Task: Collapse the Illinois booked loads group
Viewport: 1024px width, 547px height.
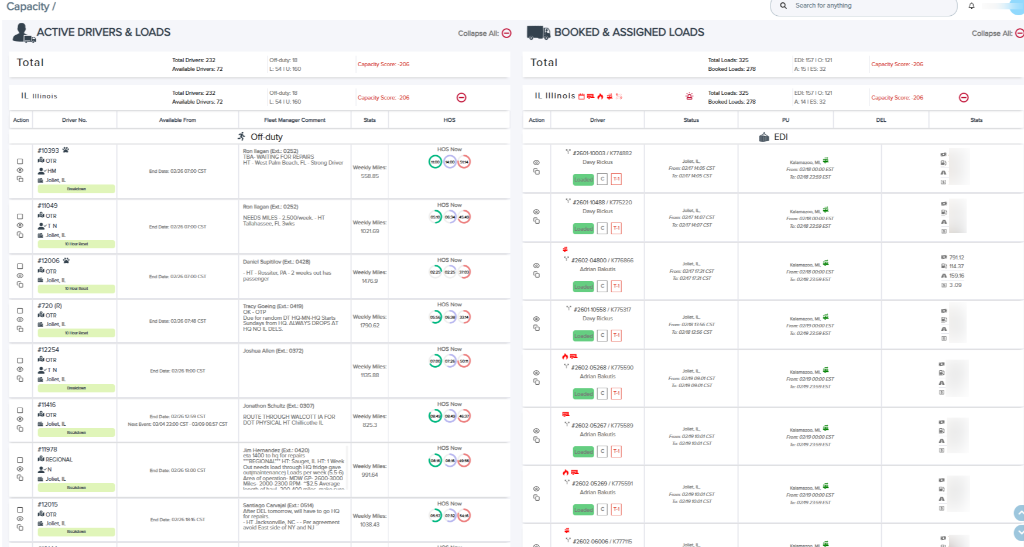Action: [x=963, y=97]
